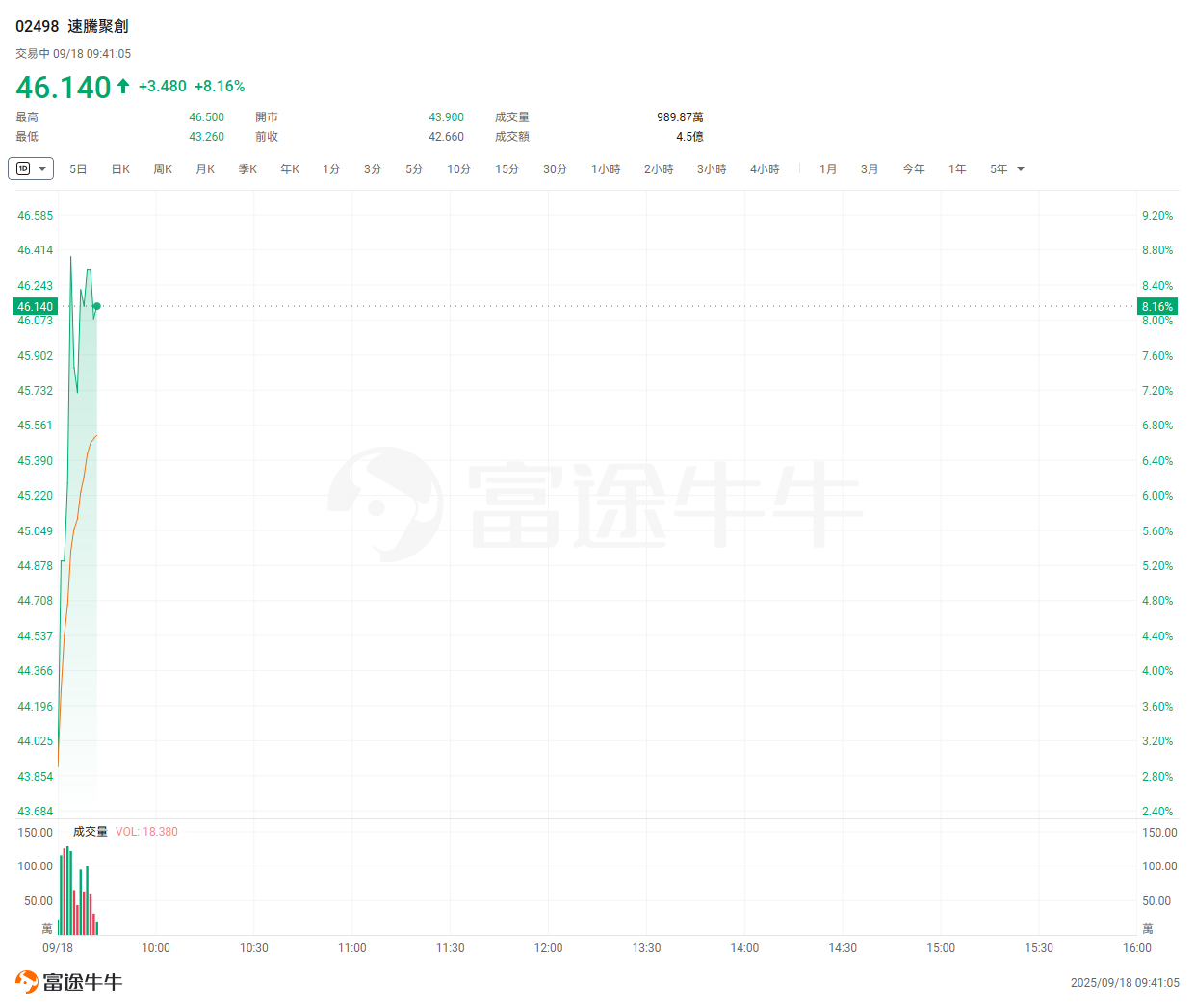Click the 最高 value 46.500
Screen dimensions: 1195x1008
pyautogui.click(x=206, y=117)
